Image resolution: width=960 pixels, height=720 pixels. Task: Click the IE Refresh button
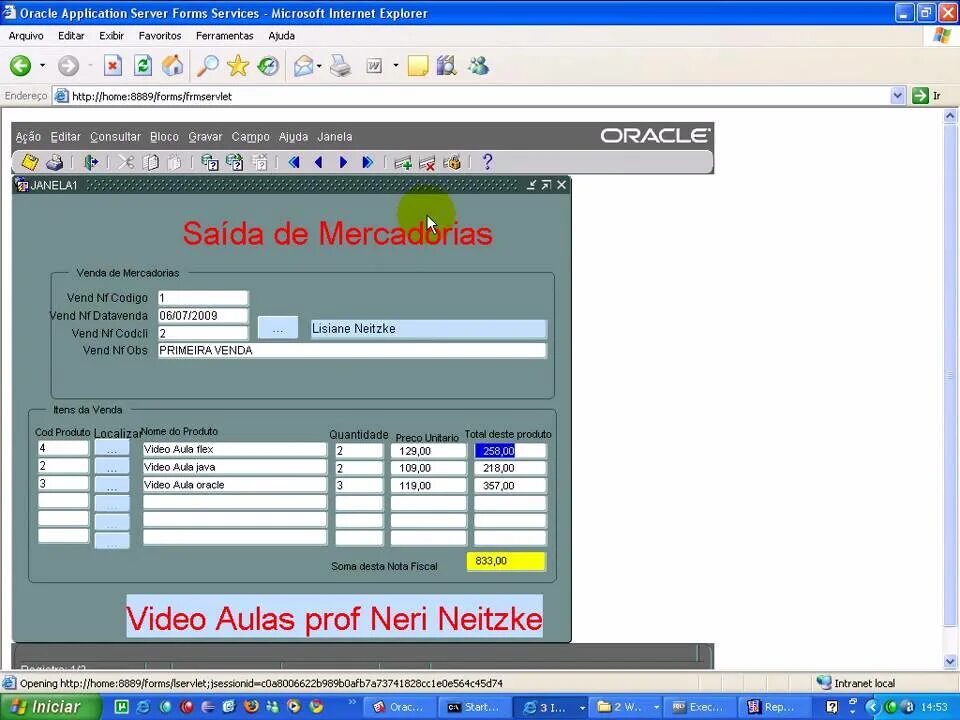click(143, 66)
